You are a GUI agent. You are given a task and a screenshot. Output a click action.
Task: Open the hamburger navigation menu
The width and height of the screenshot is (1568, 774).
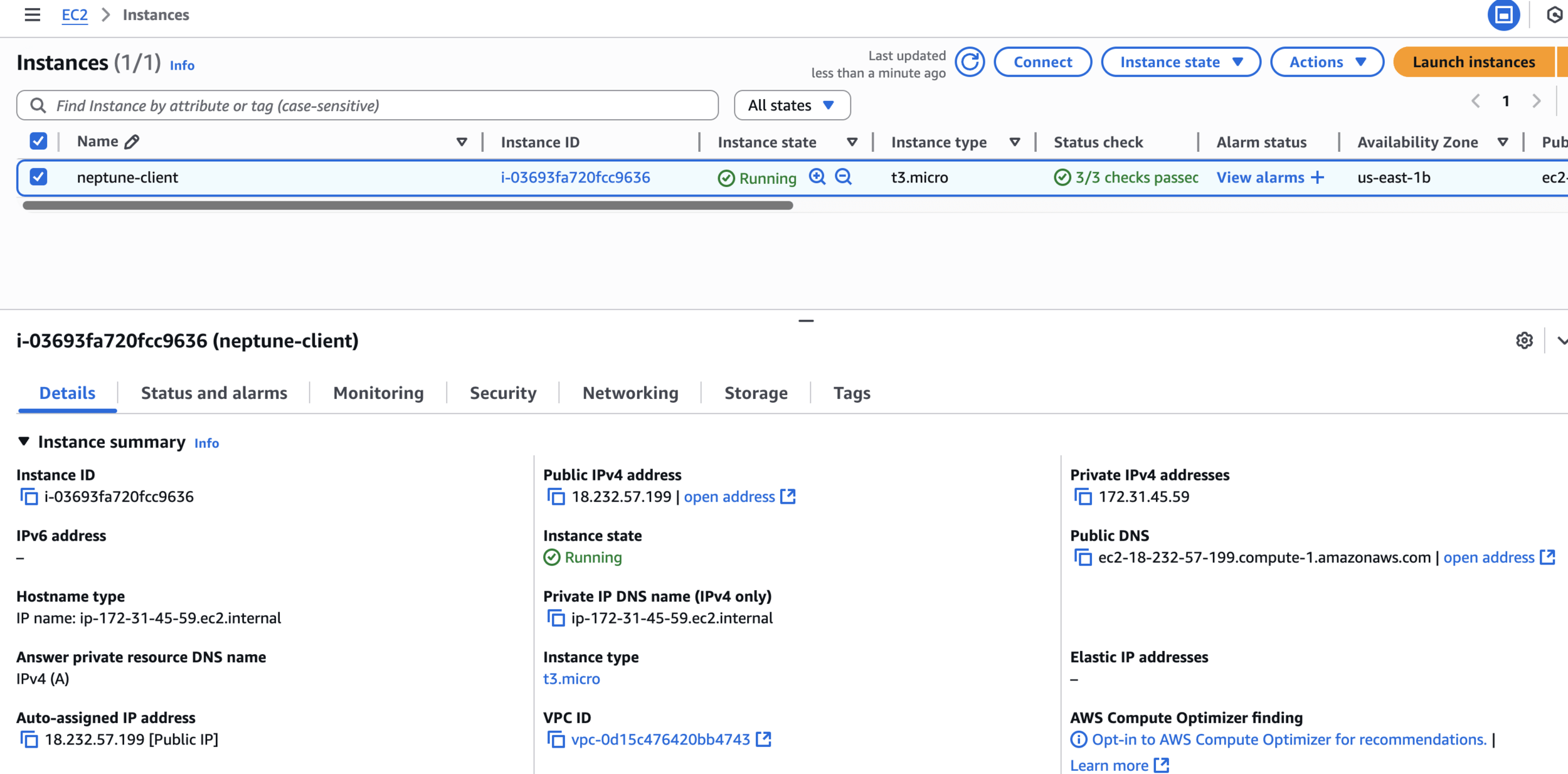[33, 14]
